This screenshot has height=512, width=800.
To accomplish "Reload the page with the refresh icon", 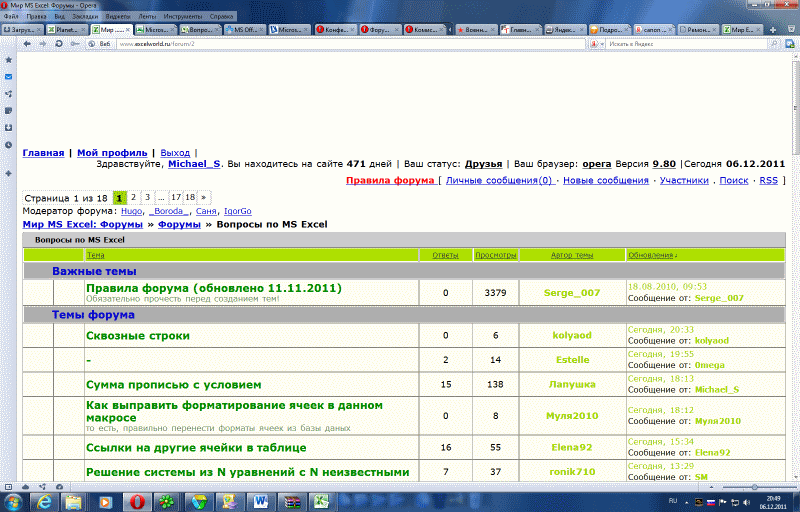I will 59,44.
